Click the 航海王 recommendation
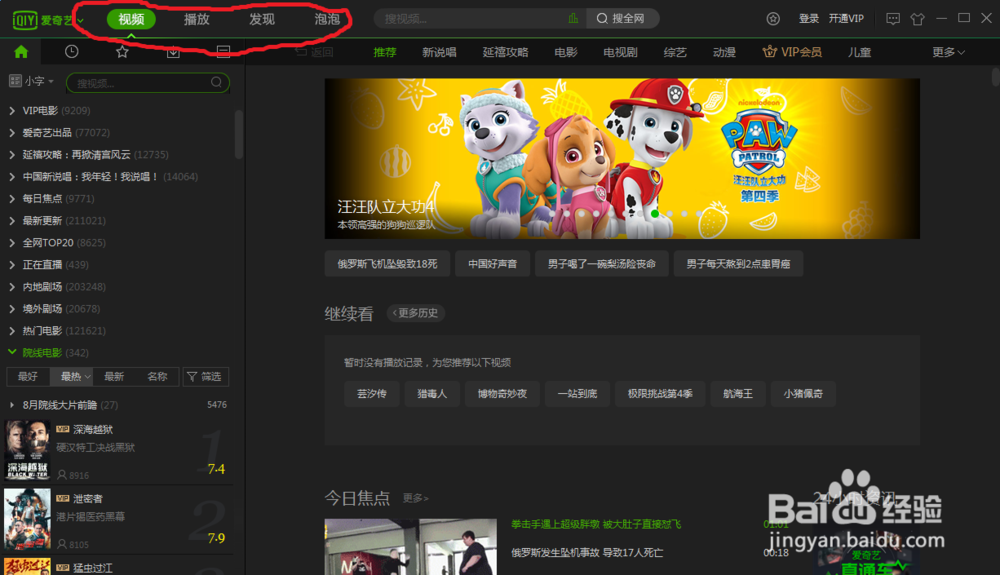 point(738,394)
